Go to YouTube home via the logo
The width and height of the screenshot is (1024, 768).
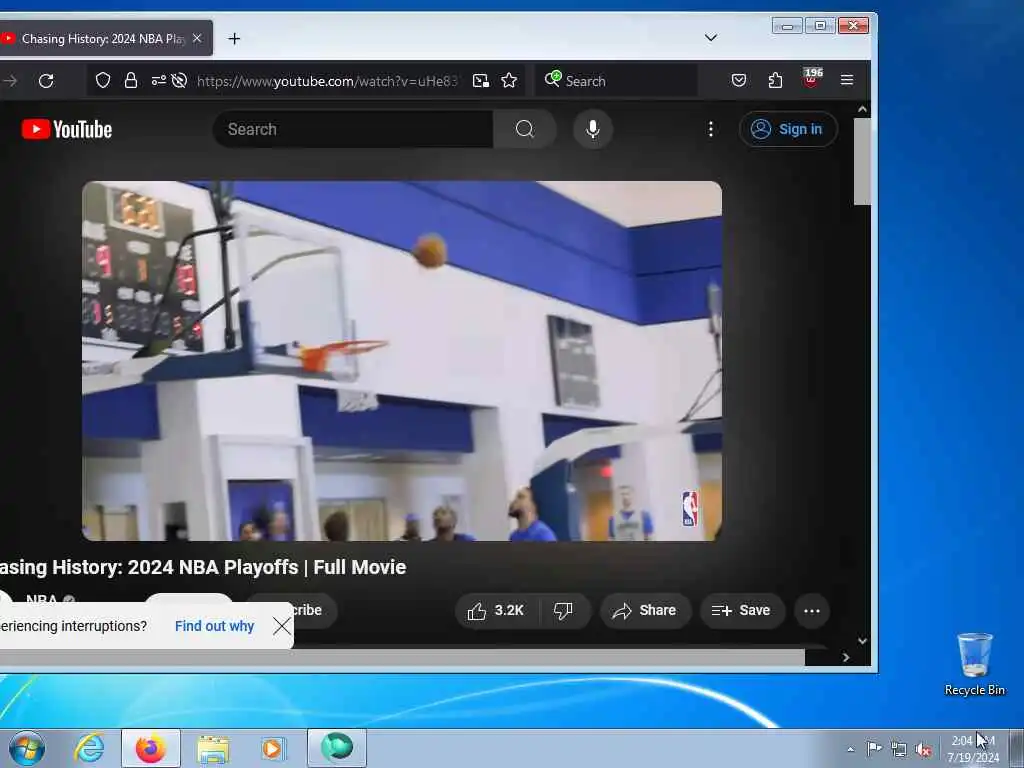point(67,129)
